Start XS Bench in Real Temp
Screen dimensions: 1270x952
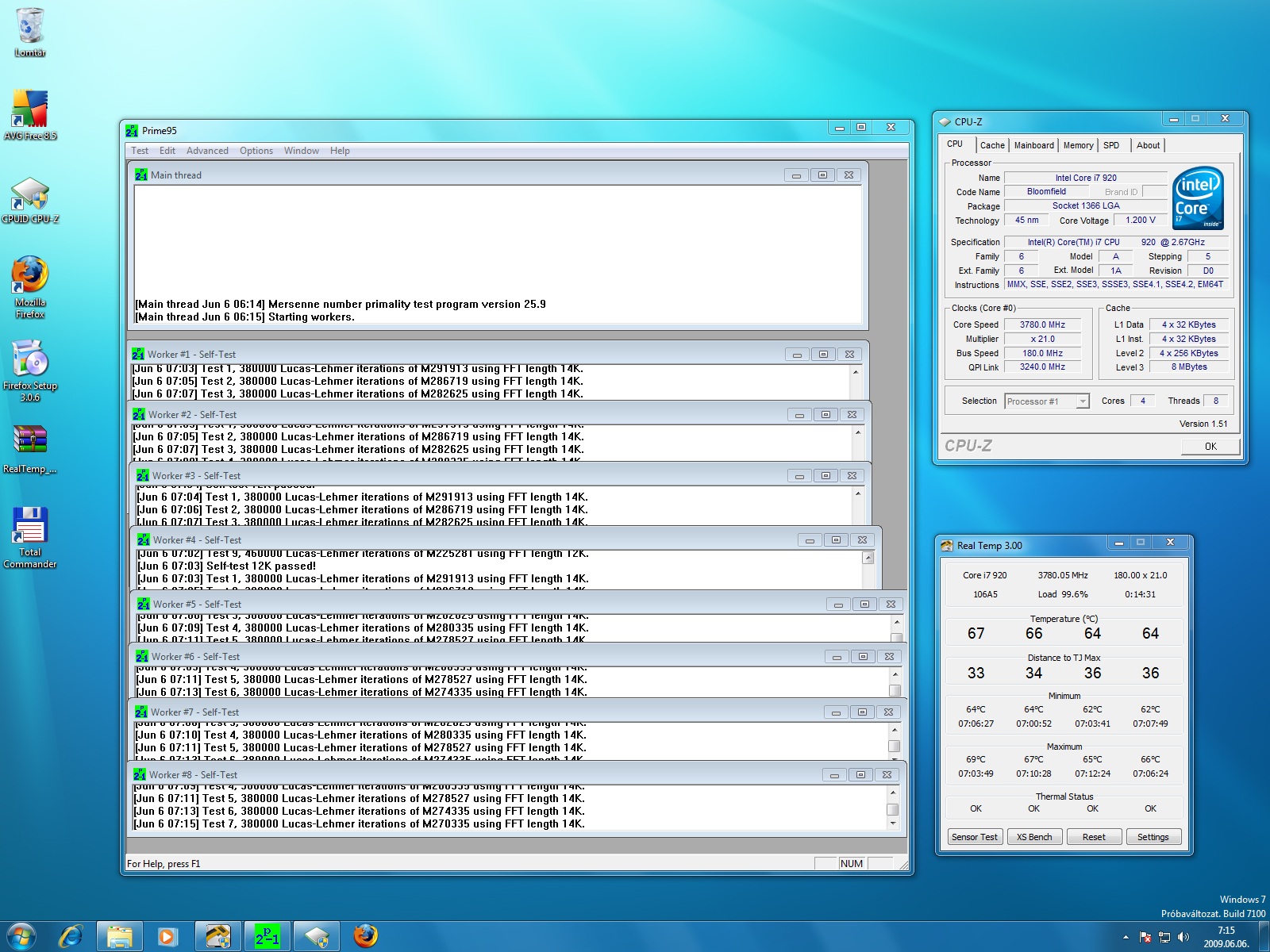coord(1034,837)
